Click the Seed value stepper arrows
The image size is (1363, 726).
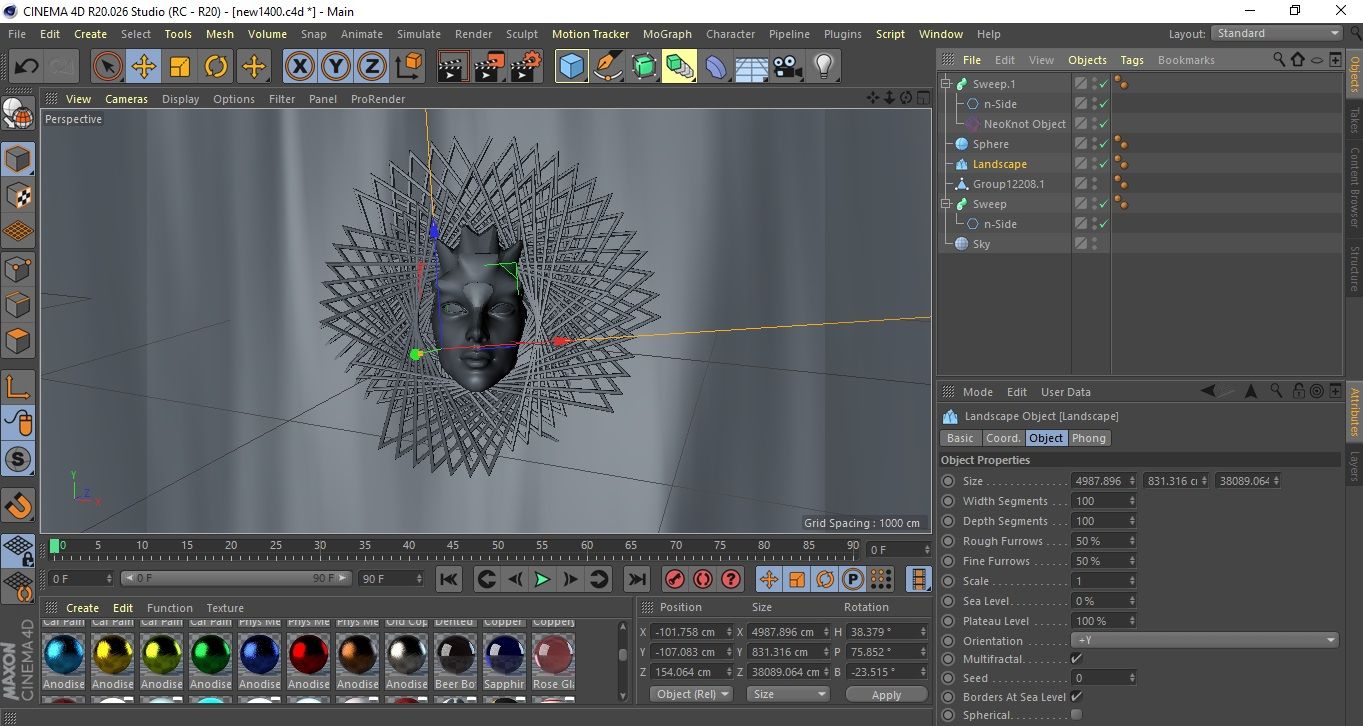(x=1132, y=678)
